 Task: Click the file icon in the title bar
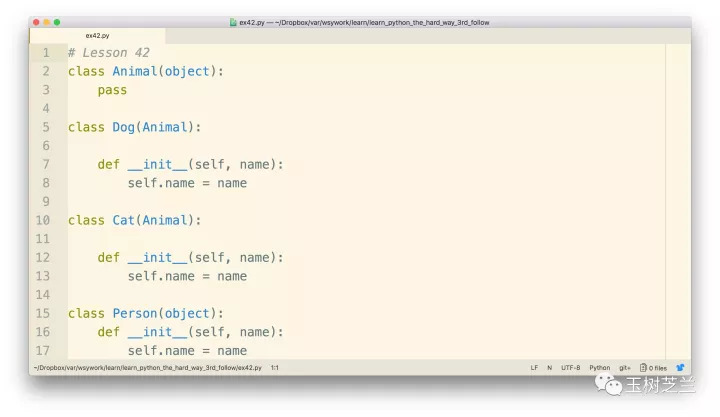point(233,22)
